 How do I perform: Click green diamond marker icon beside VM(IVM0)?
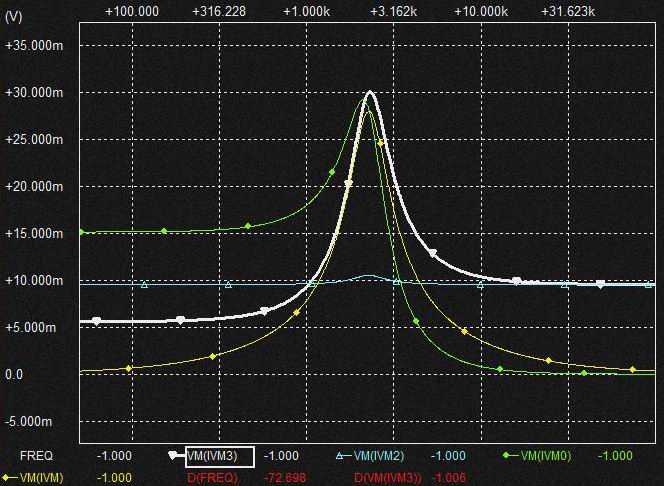tap(506, 456)
